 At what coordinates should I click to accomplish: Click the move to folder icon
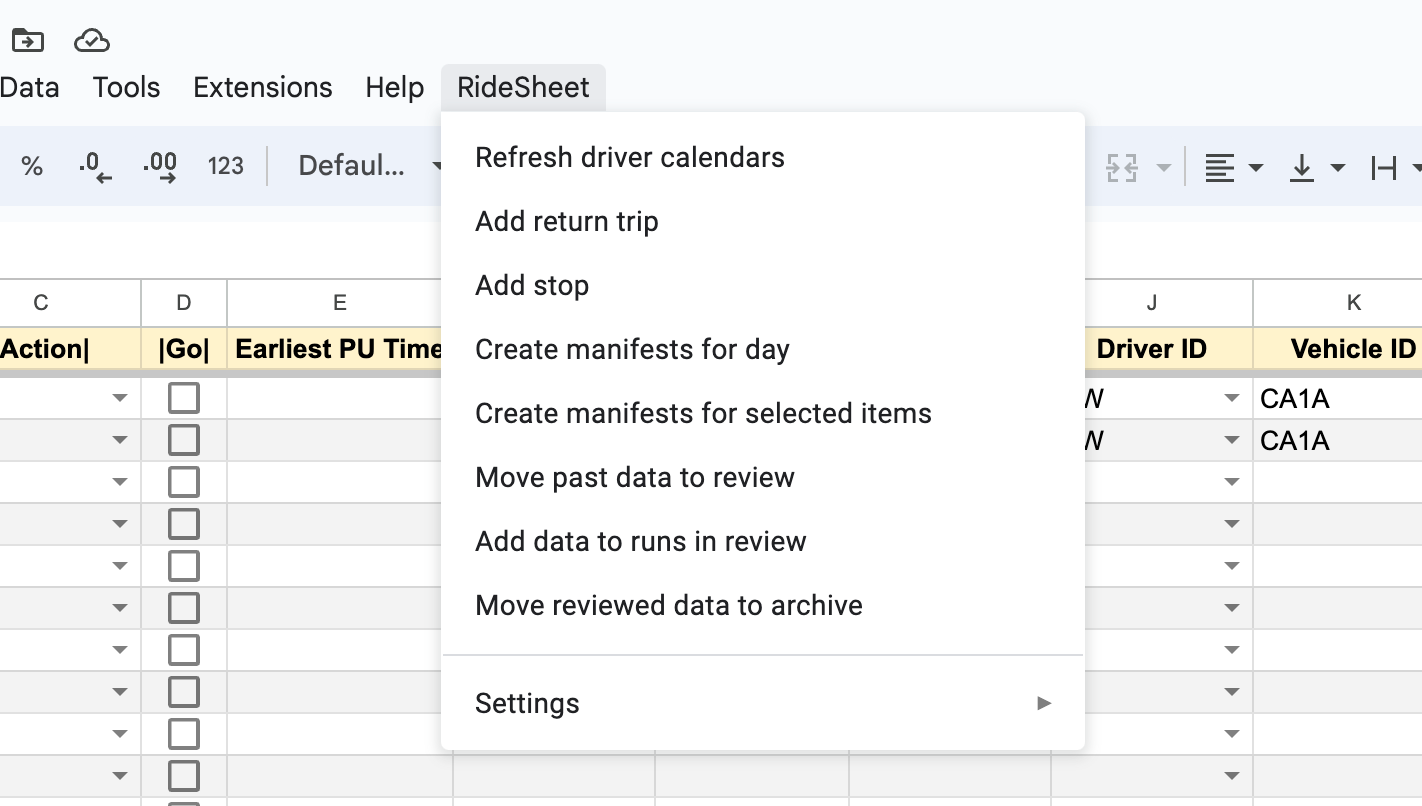(28, 41)
